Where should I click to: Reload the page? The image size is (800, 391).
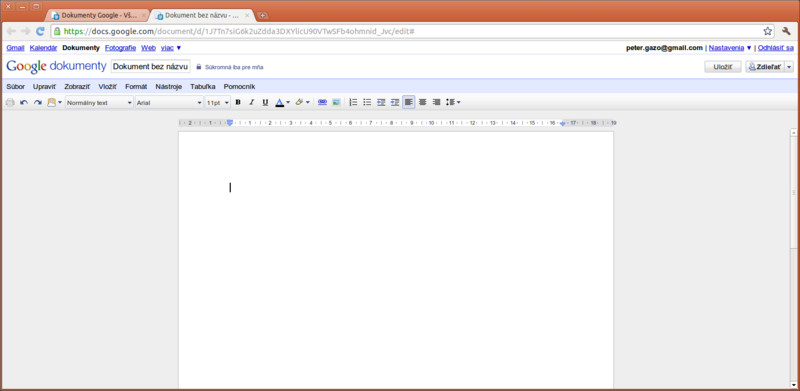[40, 31]
